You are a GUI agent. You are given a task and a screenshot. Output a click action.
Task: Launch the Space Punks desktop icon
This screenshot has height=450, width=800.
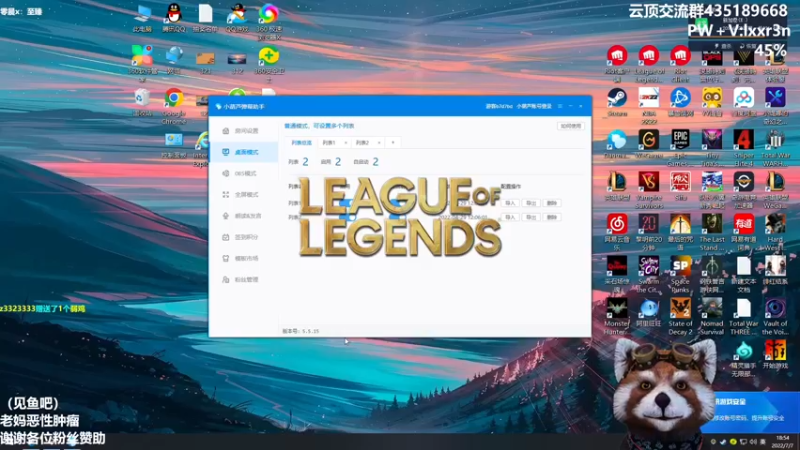pyautogui.click(x=680, y=273)
